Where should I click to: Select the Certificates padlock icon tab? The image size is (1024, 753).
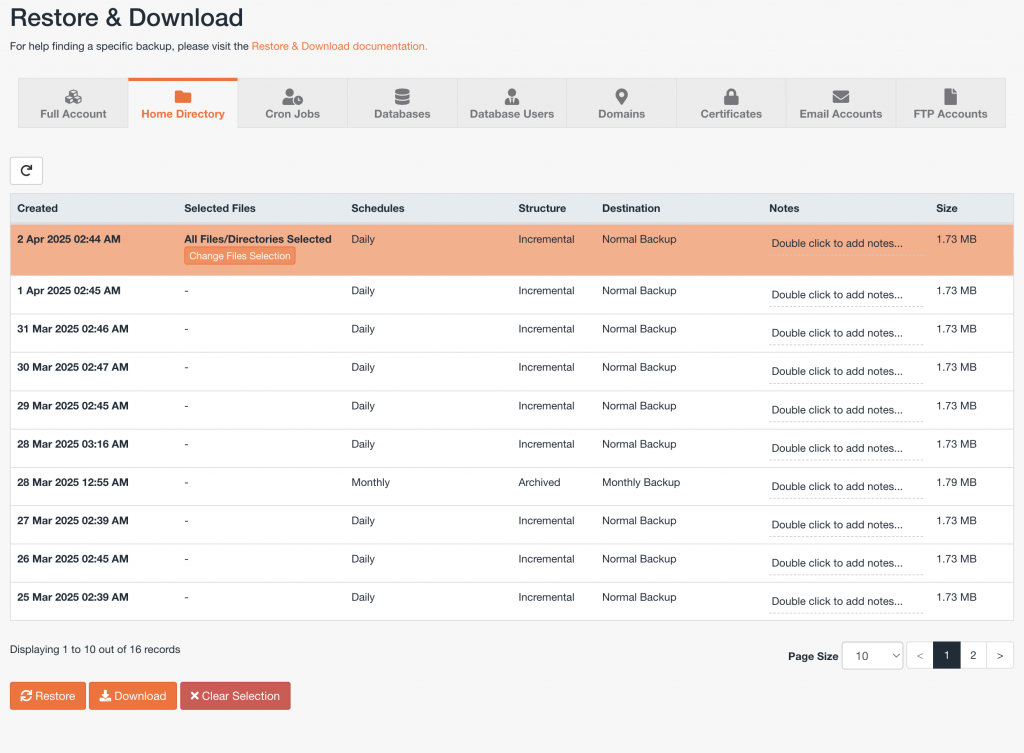731,97
